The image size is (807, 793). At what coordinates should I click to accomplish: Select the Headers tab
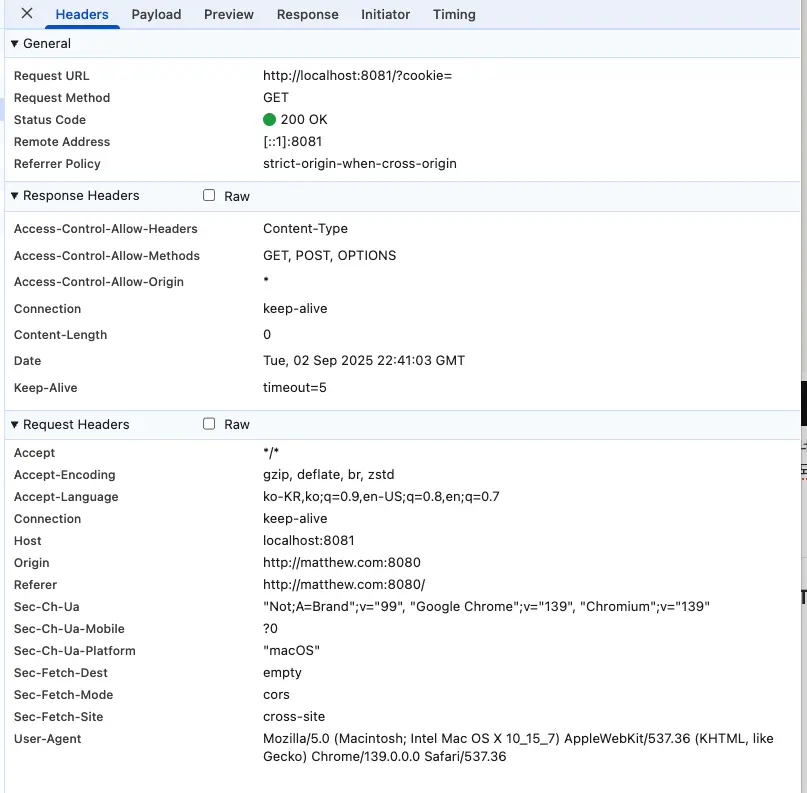[x=82, y=15]
